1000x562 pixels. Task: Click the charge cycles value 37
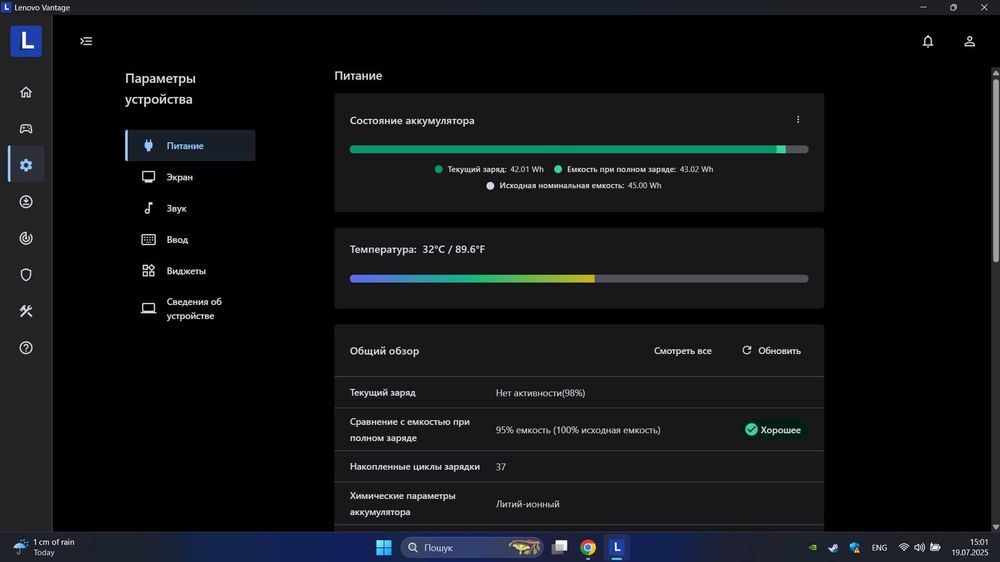[501, 467]
